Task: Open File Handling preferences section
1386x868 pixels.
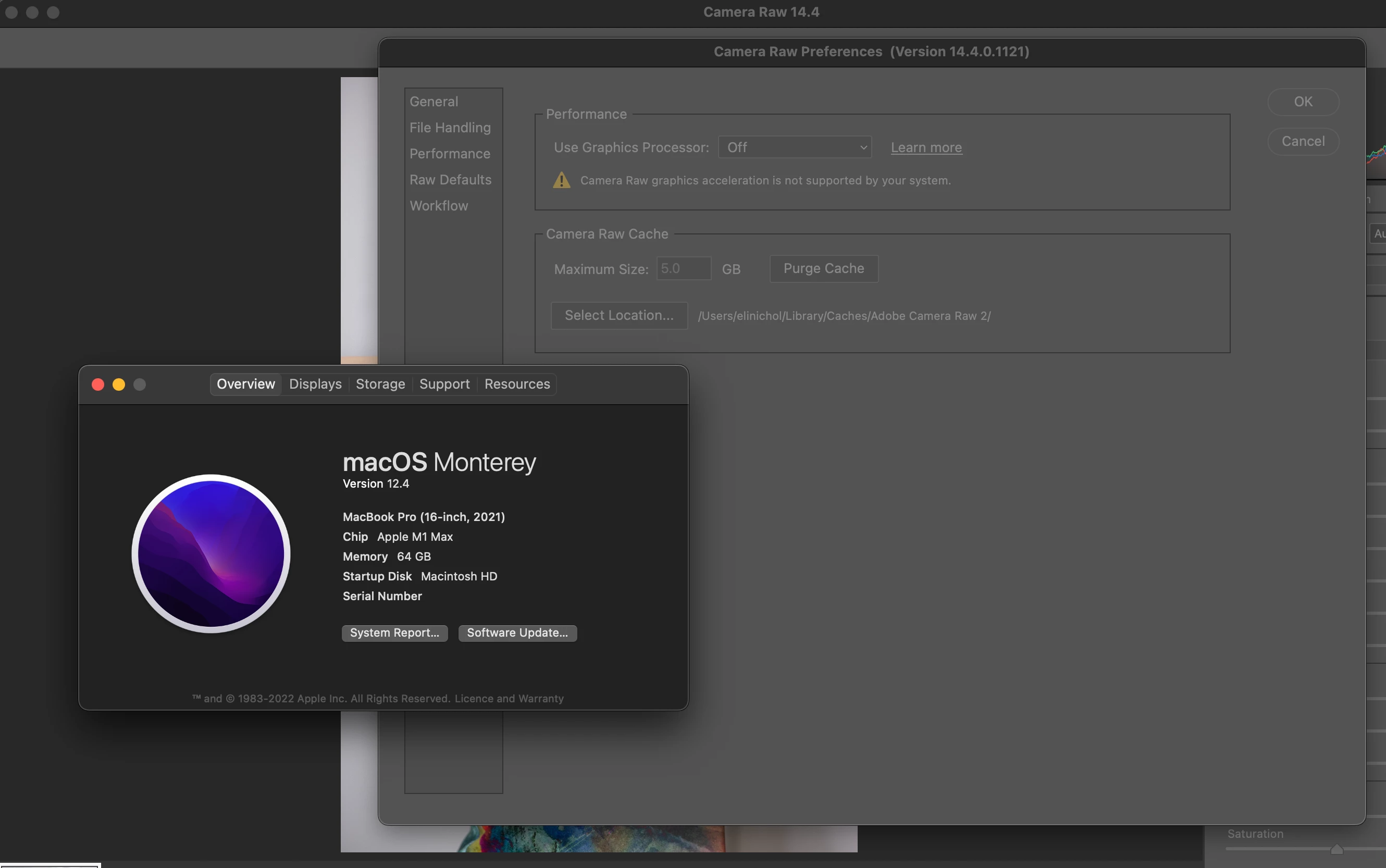Action: (450, 128)
